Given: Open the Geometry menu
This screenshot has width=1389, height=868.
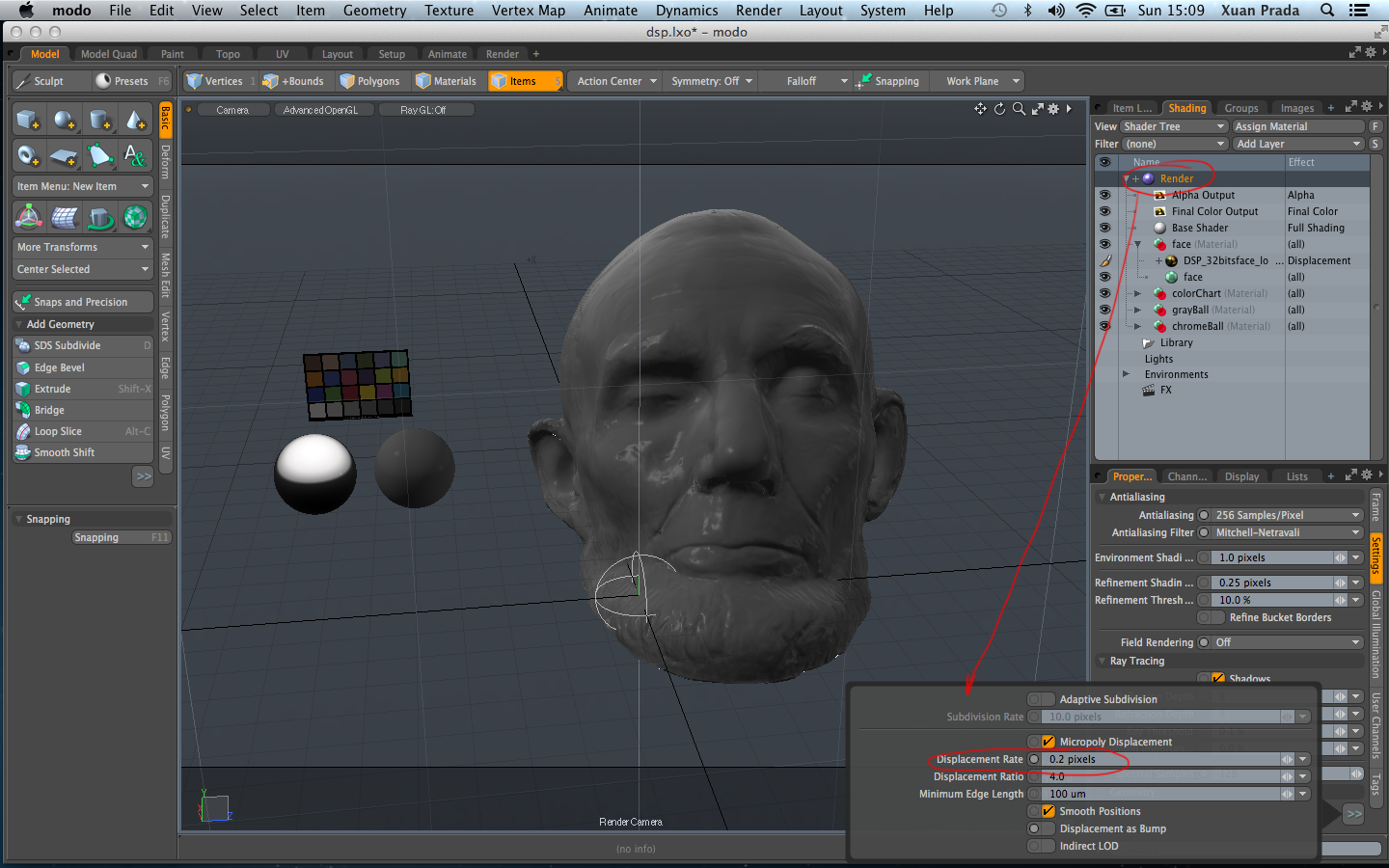Looking at the screenshot, I should pos(374,11).
